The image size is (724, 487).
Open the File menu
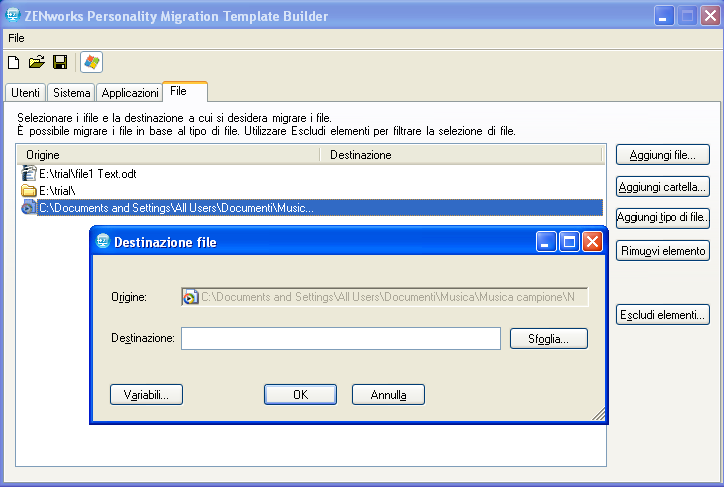(x=16, y=38)
